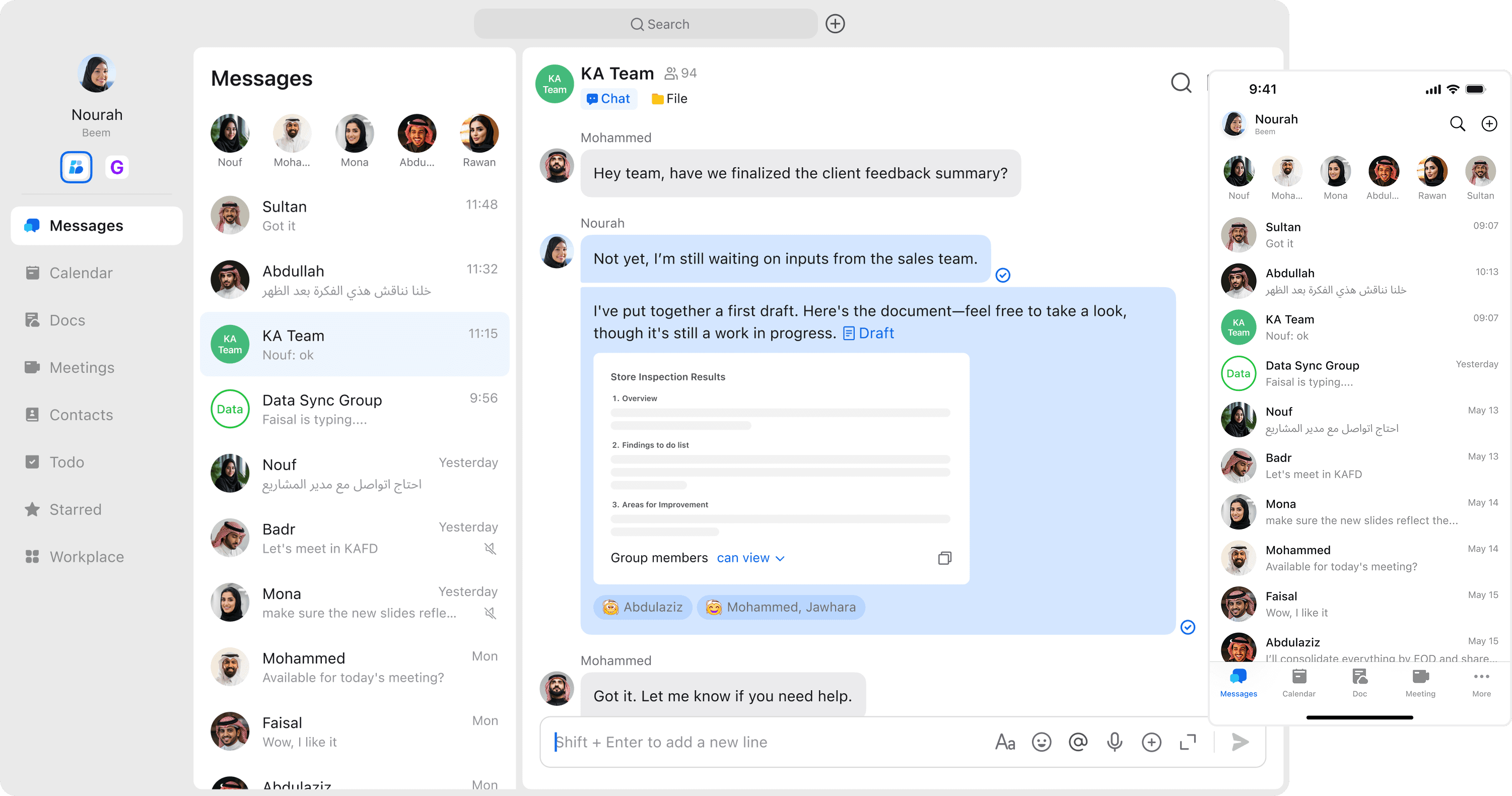Click search icon in KA Team chat header
This screenshot has height=796, width=1512.
[1181, 83]
